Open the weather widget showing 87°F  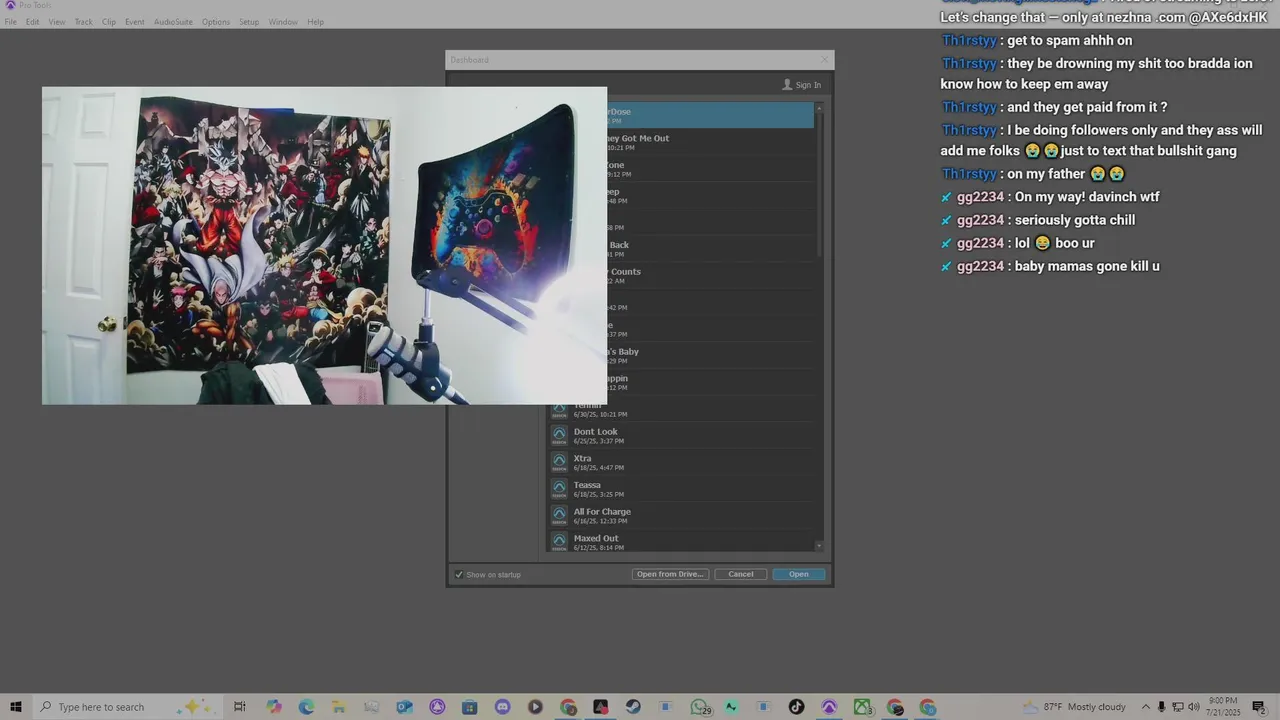click(1074, 707)
